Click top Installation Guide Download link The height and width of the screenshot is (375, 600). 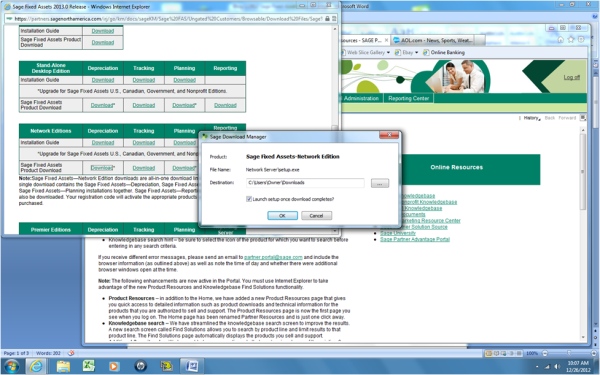[x=103, y=31]
